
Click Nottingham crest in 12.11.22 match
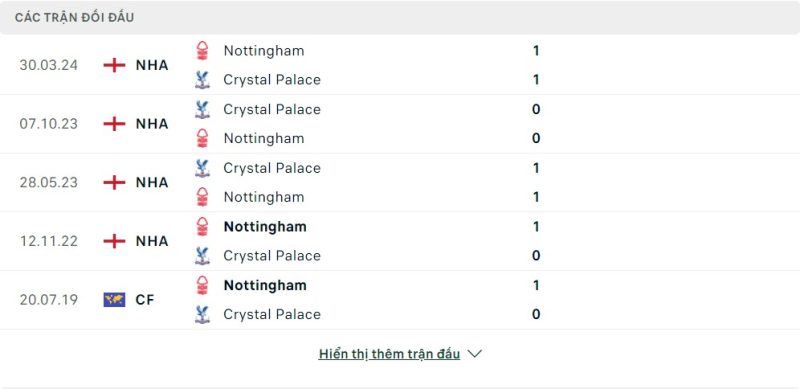(203, 227)
